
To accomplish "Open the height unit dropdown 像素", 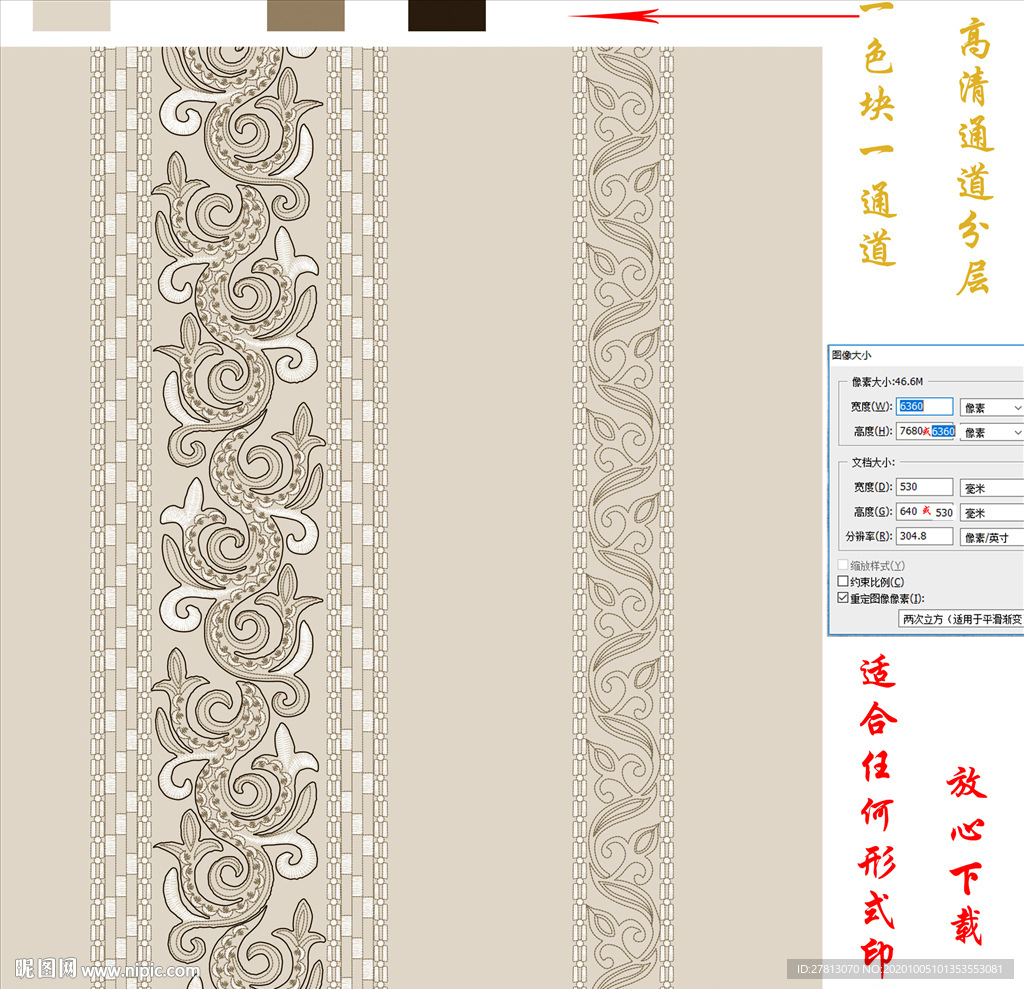I will pyautogui.click(x=992, y=432).
